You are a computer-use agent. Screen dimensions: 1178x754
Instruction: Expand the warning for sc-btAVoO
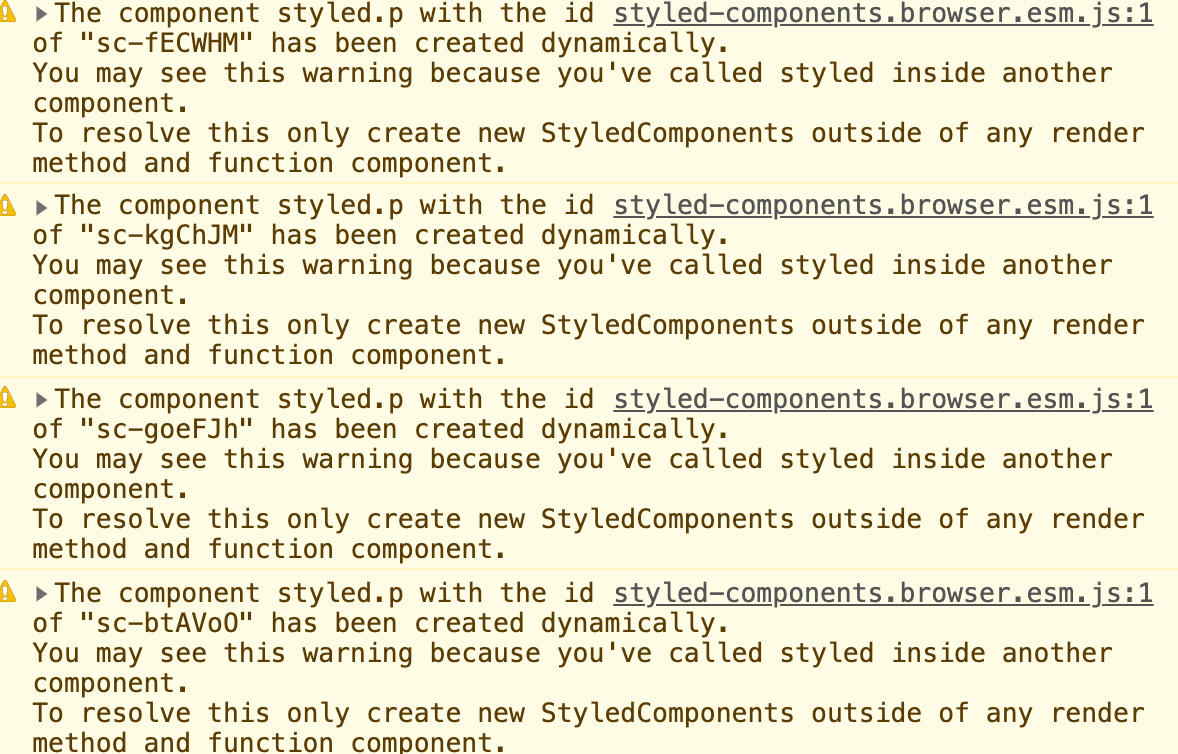tap(41, 594)
